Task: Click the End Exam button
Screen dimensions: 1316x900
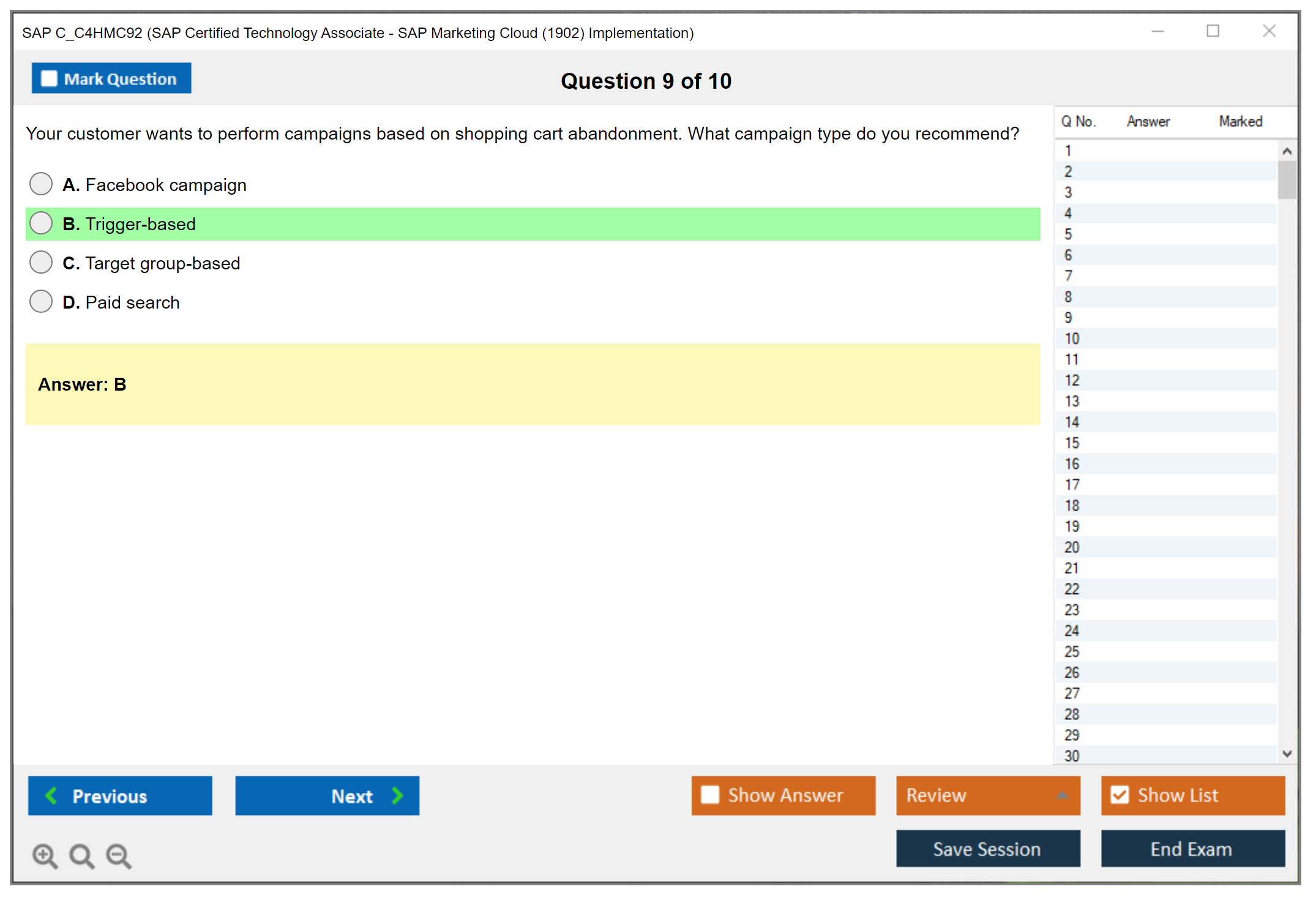Action: pos(1192,849)
